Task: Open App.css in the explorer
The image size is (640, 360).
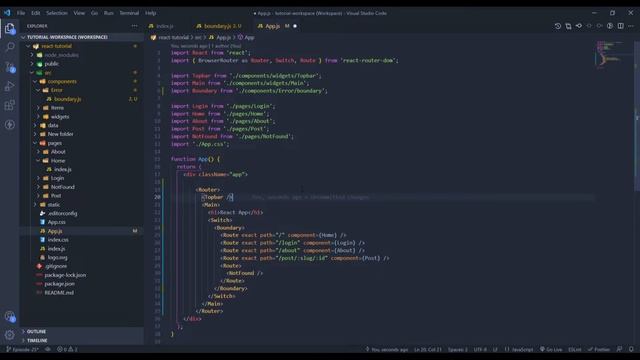Action: [56, 222]
